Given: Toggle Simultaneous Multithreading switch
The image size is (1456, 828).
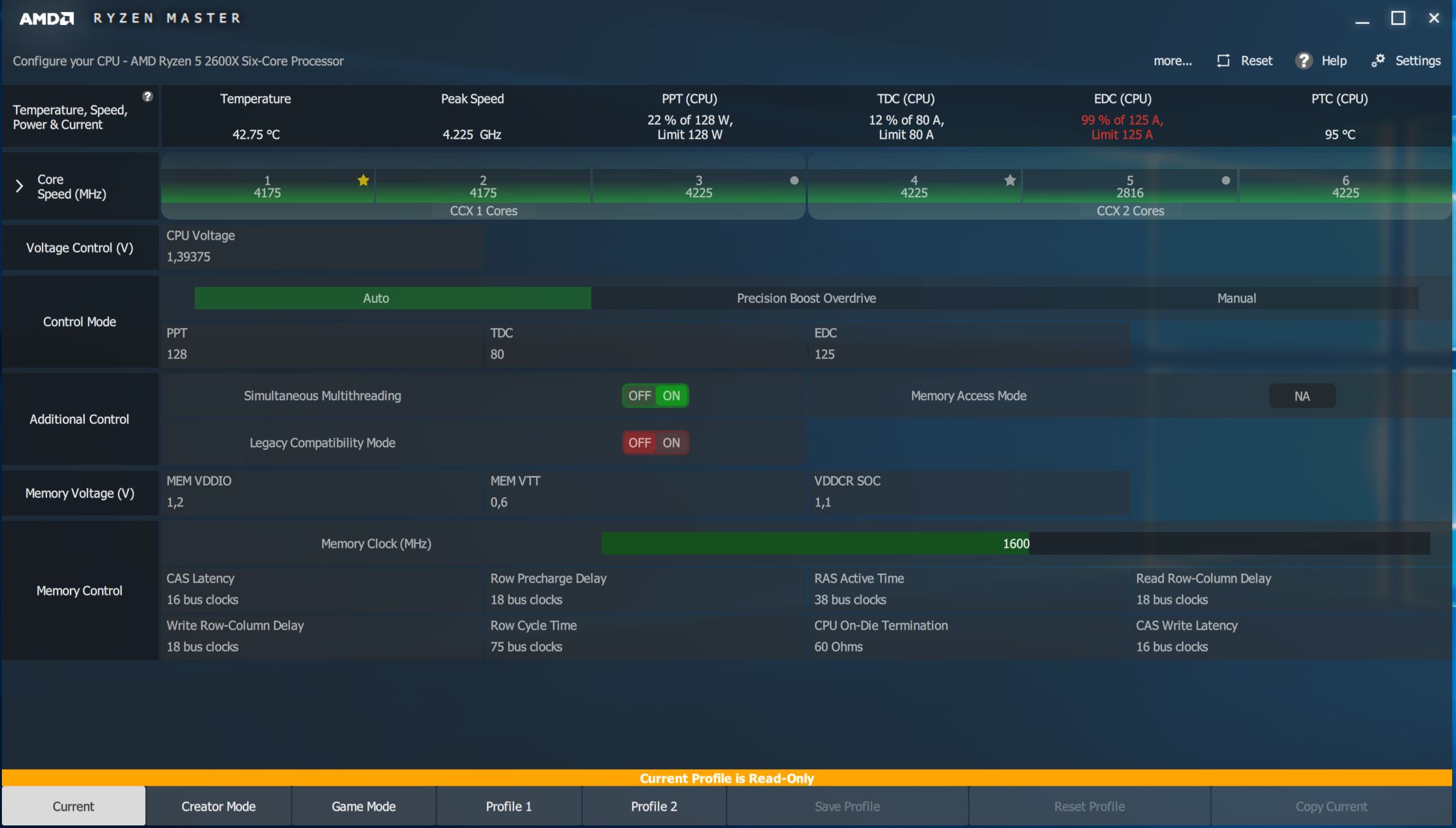Looking at the screenshot, I should click(x=655, y=396).
